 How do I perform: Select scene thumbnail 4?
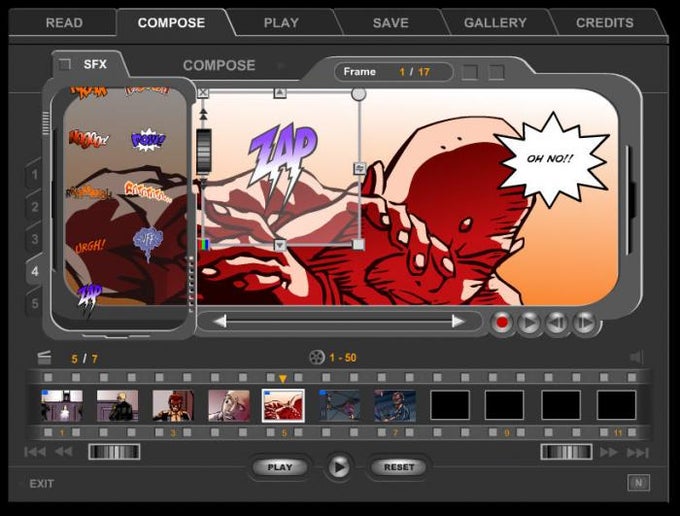(x=229, y=406)
